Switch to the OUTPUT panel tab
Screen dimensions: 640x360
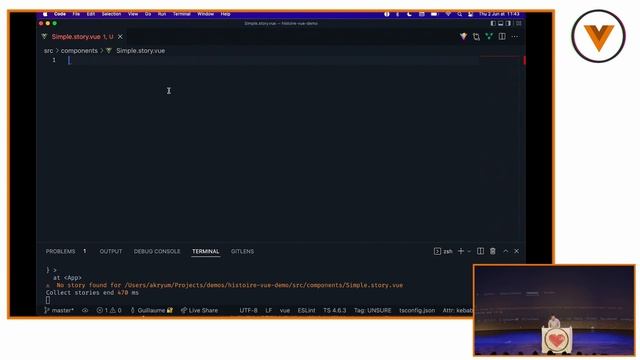111,251
